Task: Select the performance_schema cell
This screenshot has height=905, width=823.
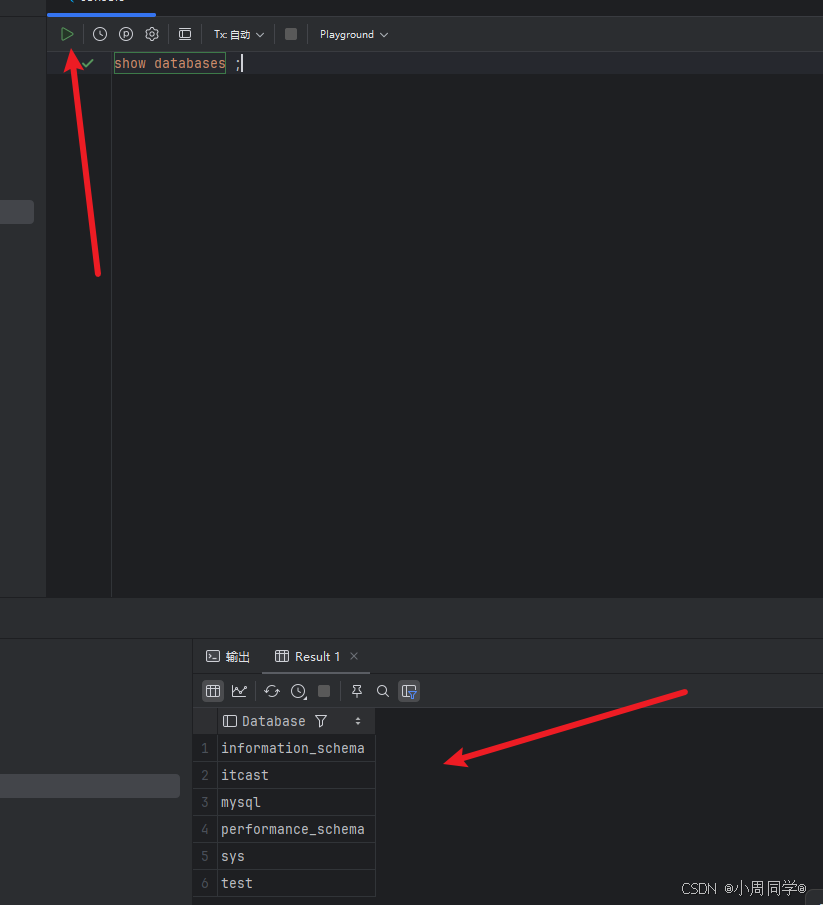Action: coord(296,829)
